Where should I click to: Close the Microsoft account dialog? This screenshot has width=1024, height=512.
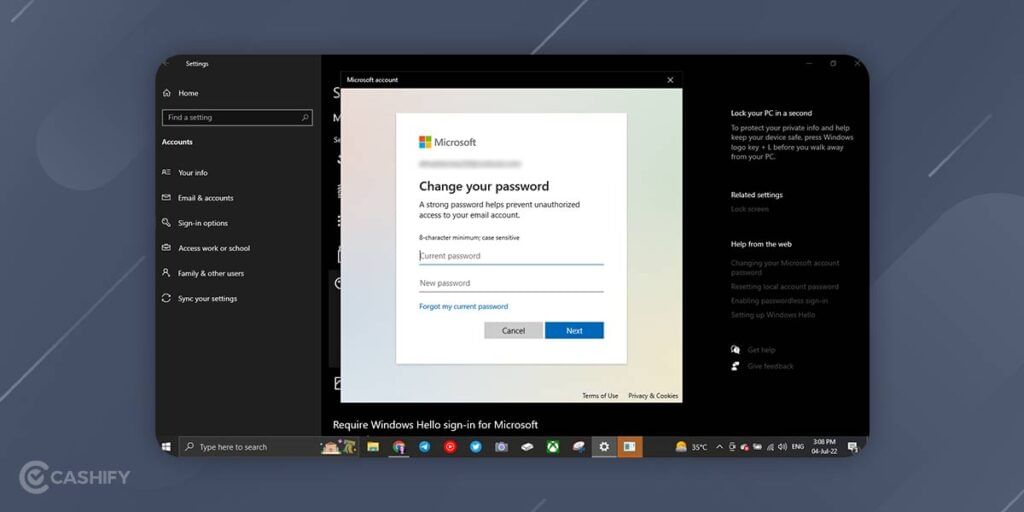click(670, 80)
